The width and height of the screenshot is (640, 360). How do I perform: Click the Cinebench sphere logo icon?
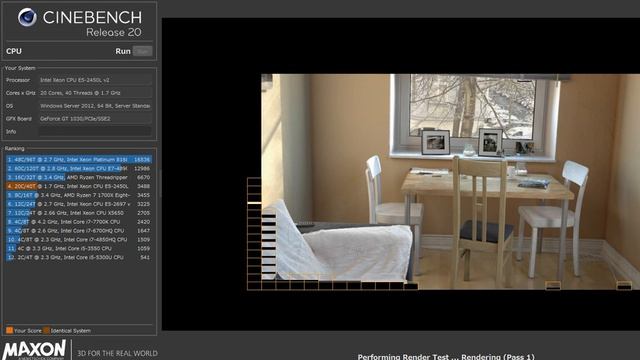[x=27, y=17]
